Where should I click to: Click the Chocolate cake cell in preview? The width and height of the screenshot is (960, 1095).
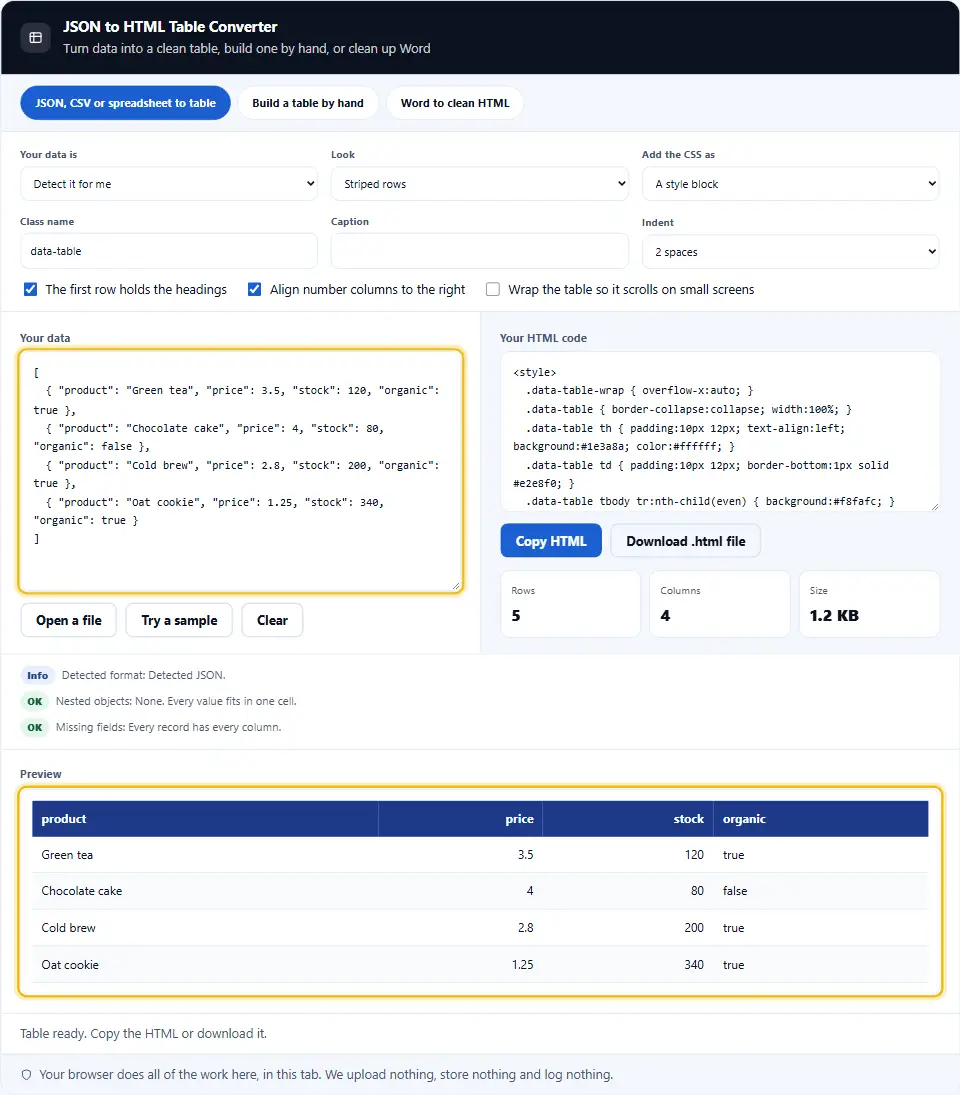205,891
